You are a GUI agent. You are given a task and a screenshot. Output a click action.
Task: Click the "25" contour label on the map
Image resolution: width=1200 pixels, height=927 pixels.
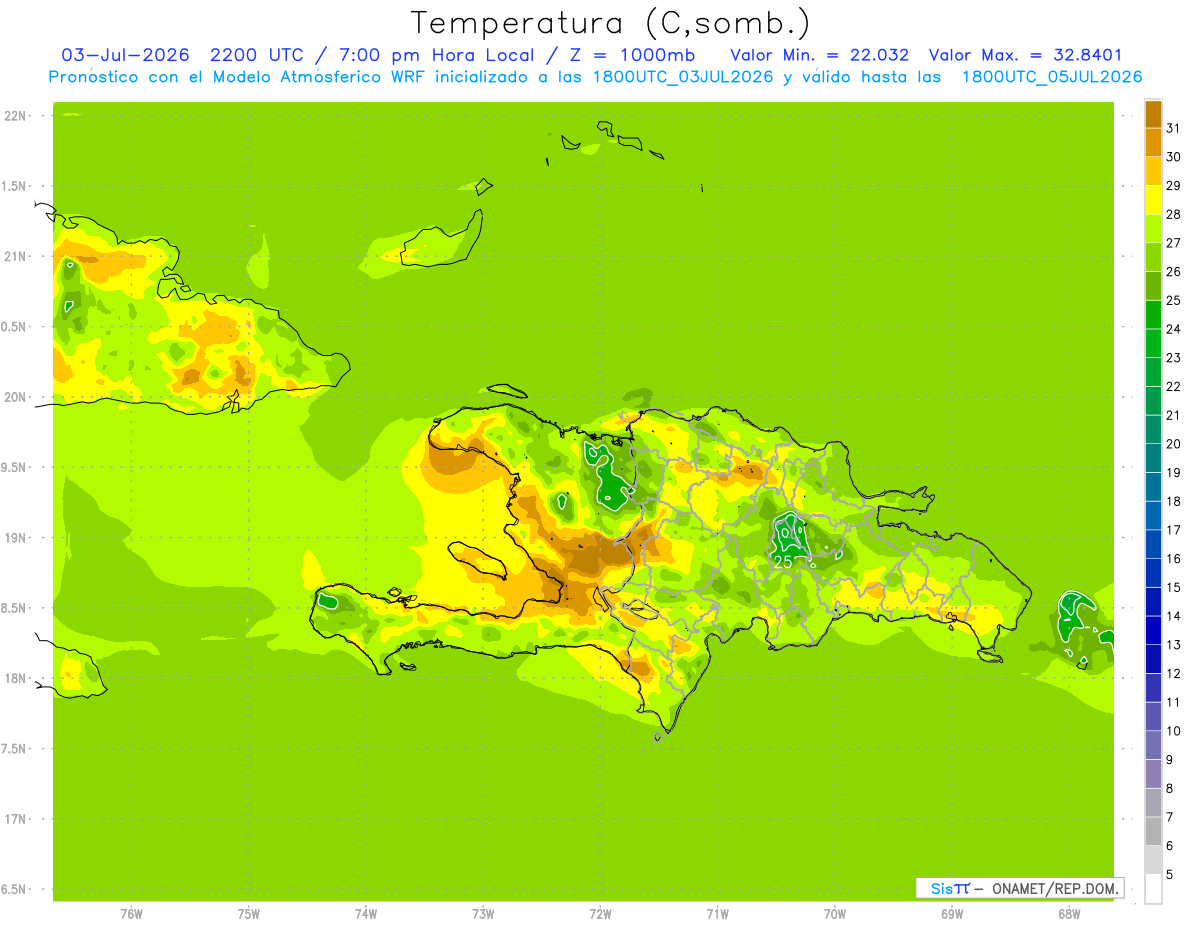tap(783, 562)
